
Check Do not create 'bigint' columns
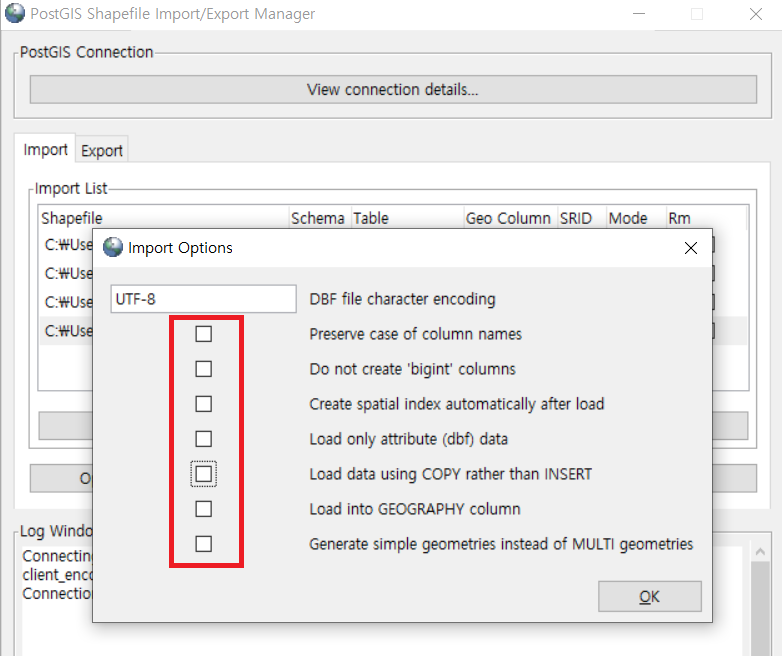(x=203, y=369)
